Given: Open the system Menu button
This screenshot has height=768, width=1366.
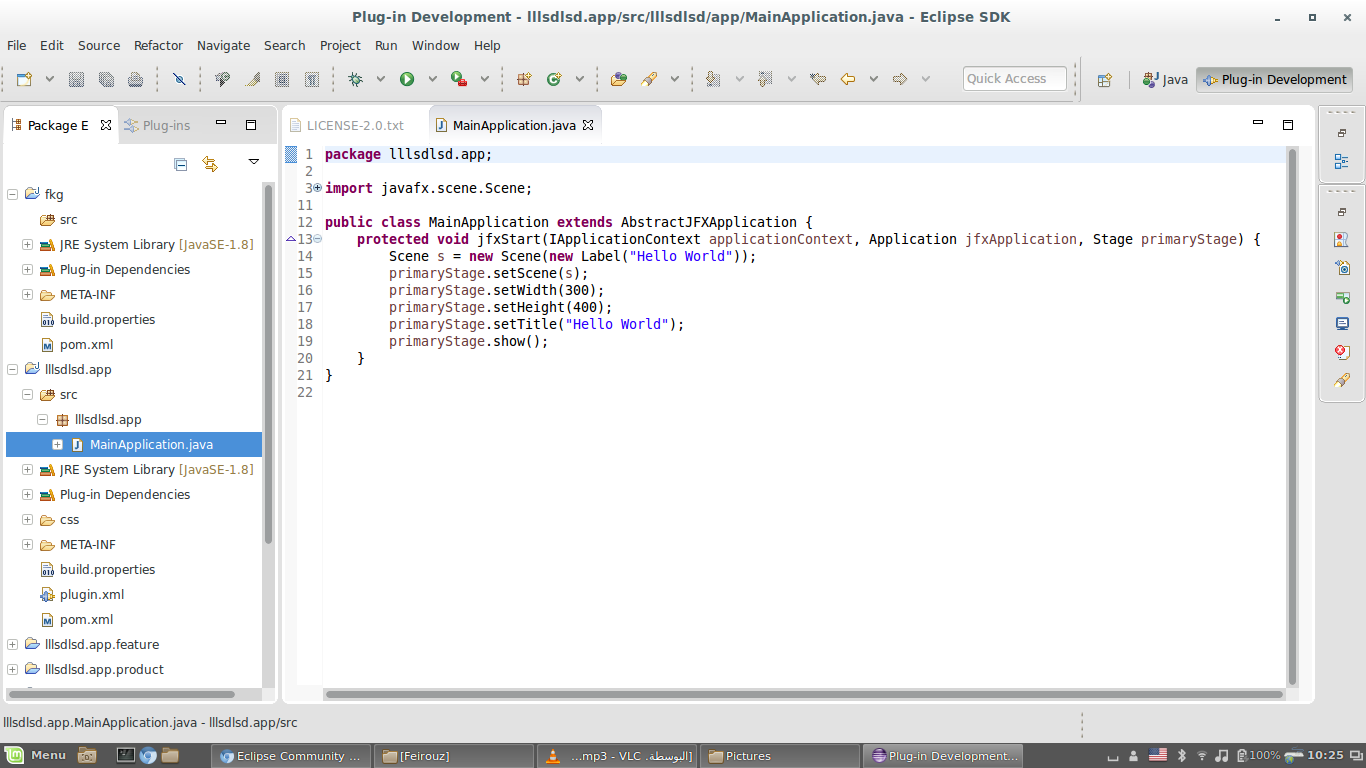Looking at the screenshot, I should [x=36, y=755].
